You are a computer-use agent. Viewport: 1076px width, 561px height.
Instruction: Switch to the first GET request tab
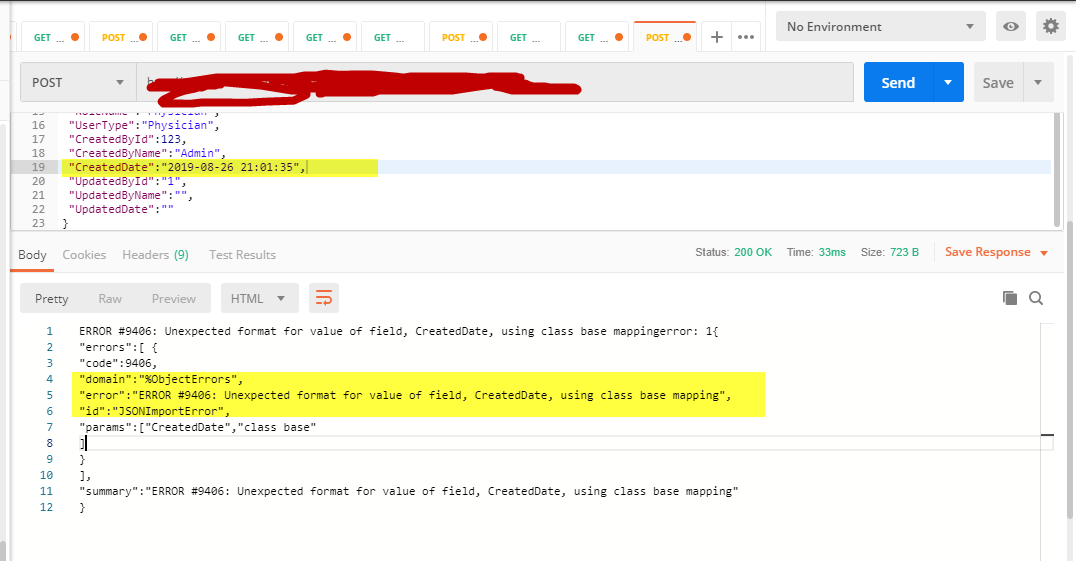tap(54, 37)
